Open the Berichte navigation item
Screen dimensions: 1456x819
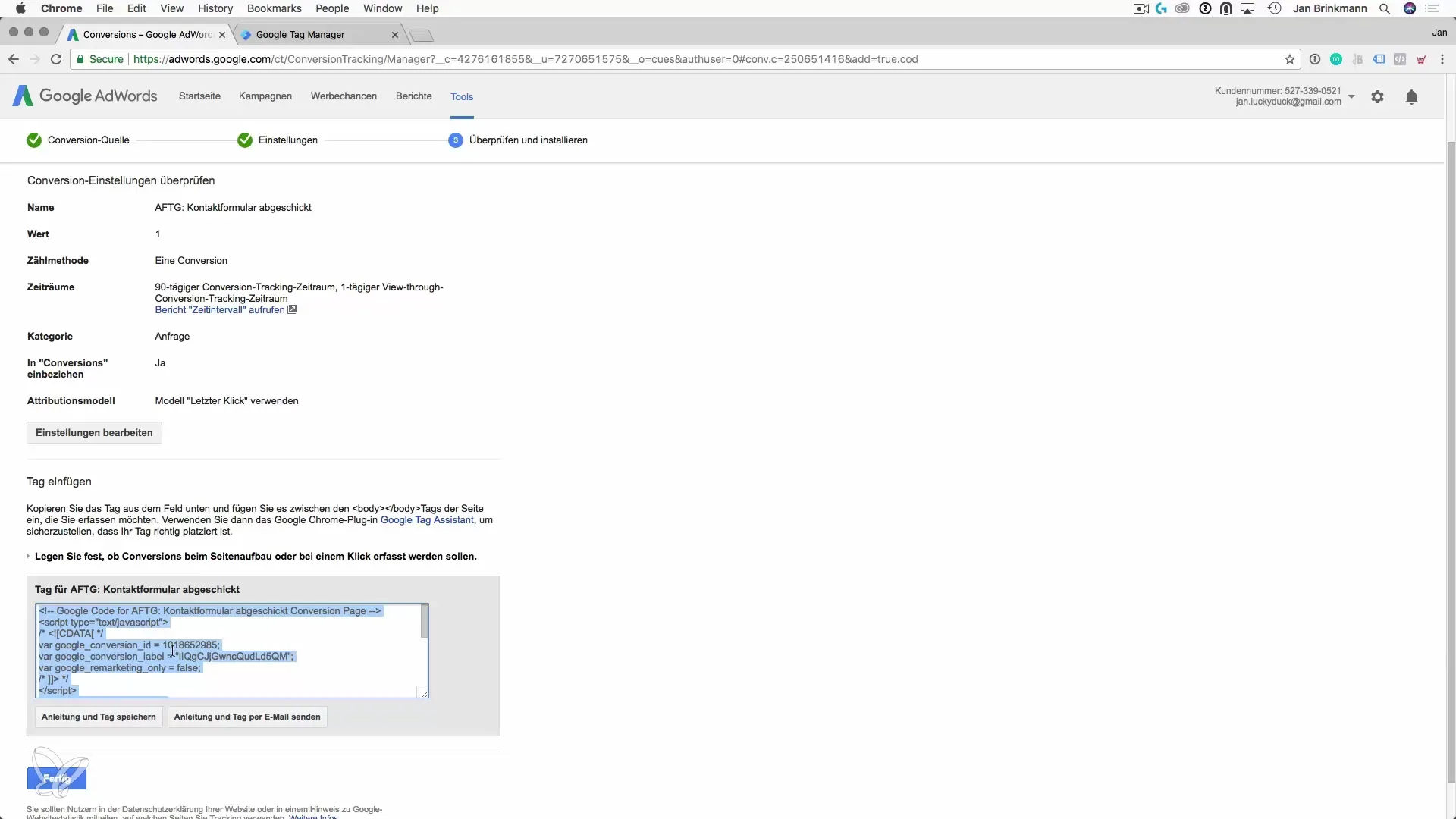[x=414, y=96]
